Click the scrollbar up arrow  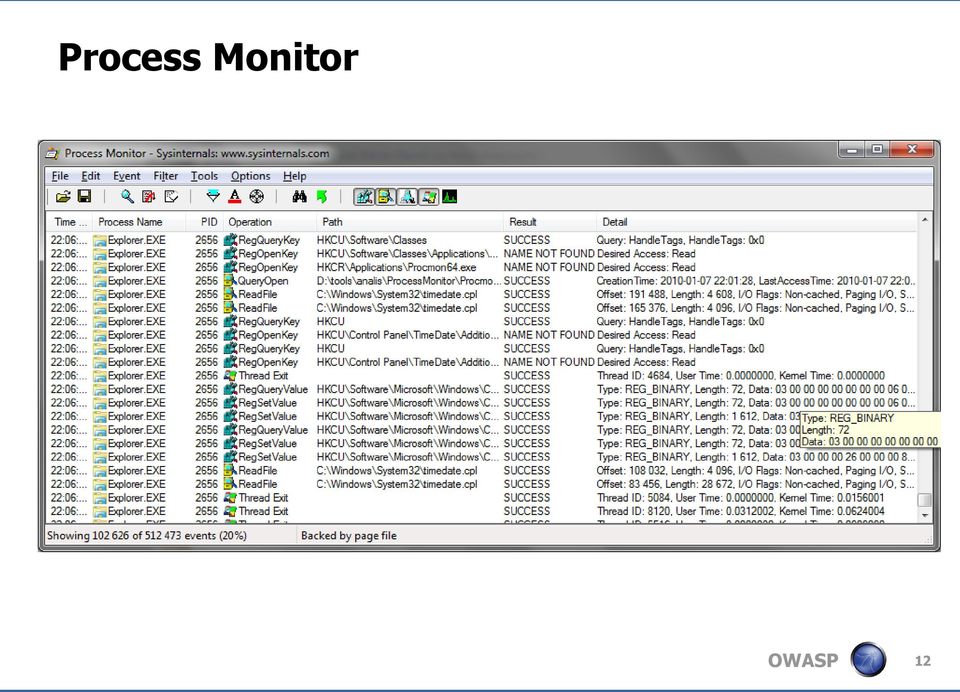[x=924, y=220]
